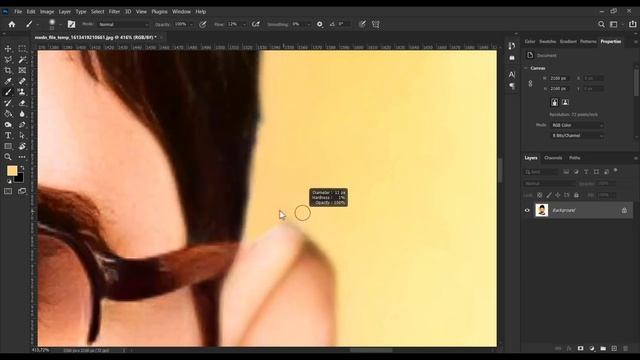Enable airbrush-style build-up effects

point(256,24)
